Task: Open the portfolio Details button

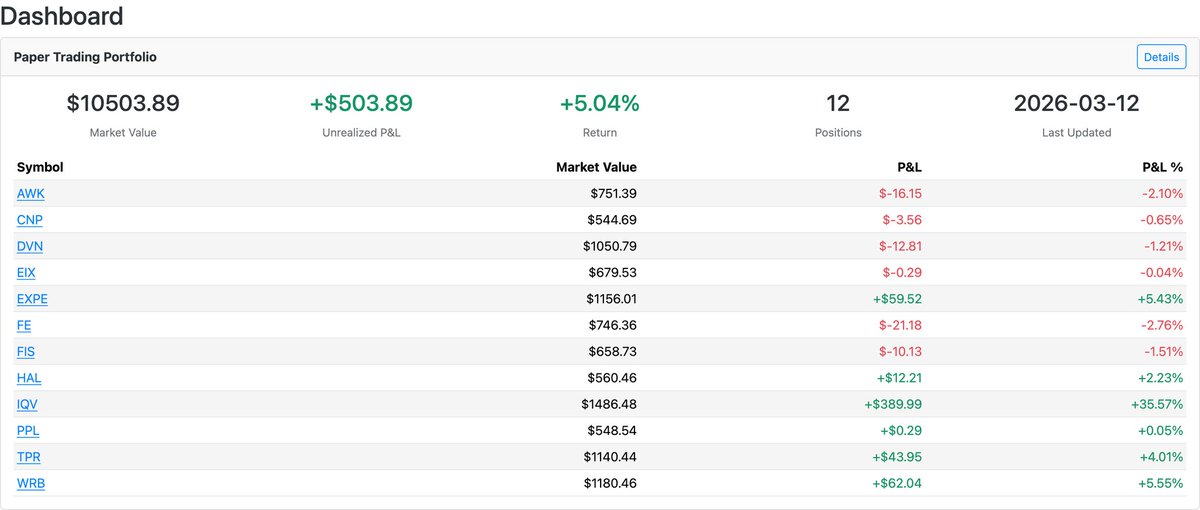Action: click(1161, 57)
